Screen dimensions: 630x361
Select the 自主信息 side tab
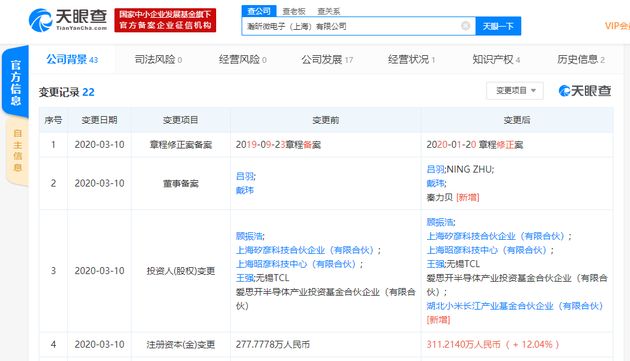coord(17,150)
